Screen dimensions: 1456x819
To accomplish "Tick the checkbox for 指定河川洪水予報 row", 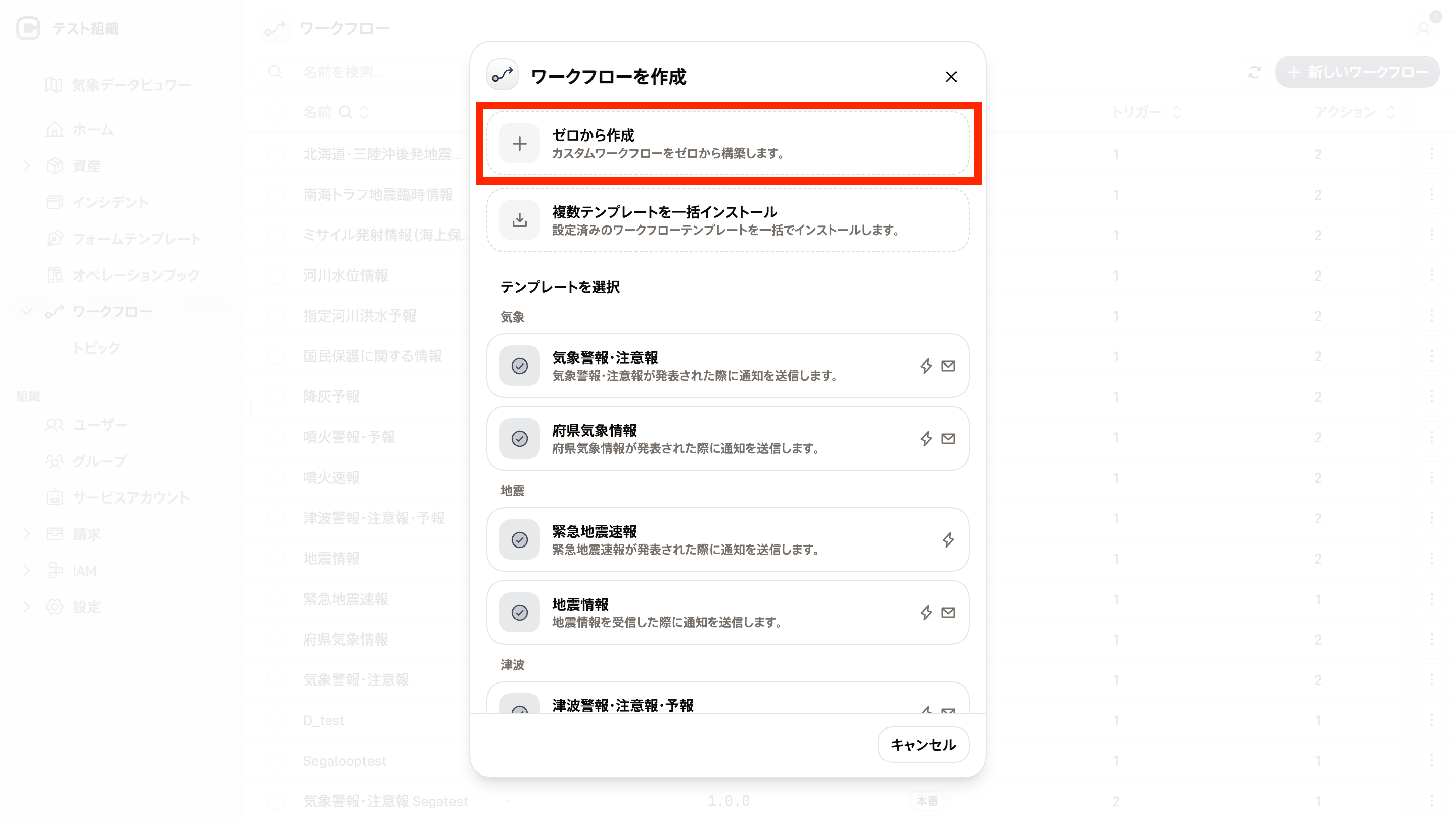I will point(275,316).
